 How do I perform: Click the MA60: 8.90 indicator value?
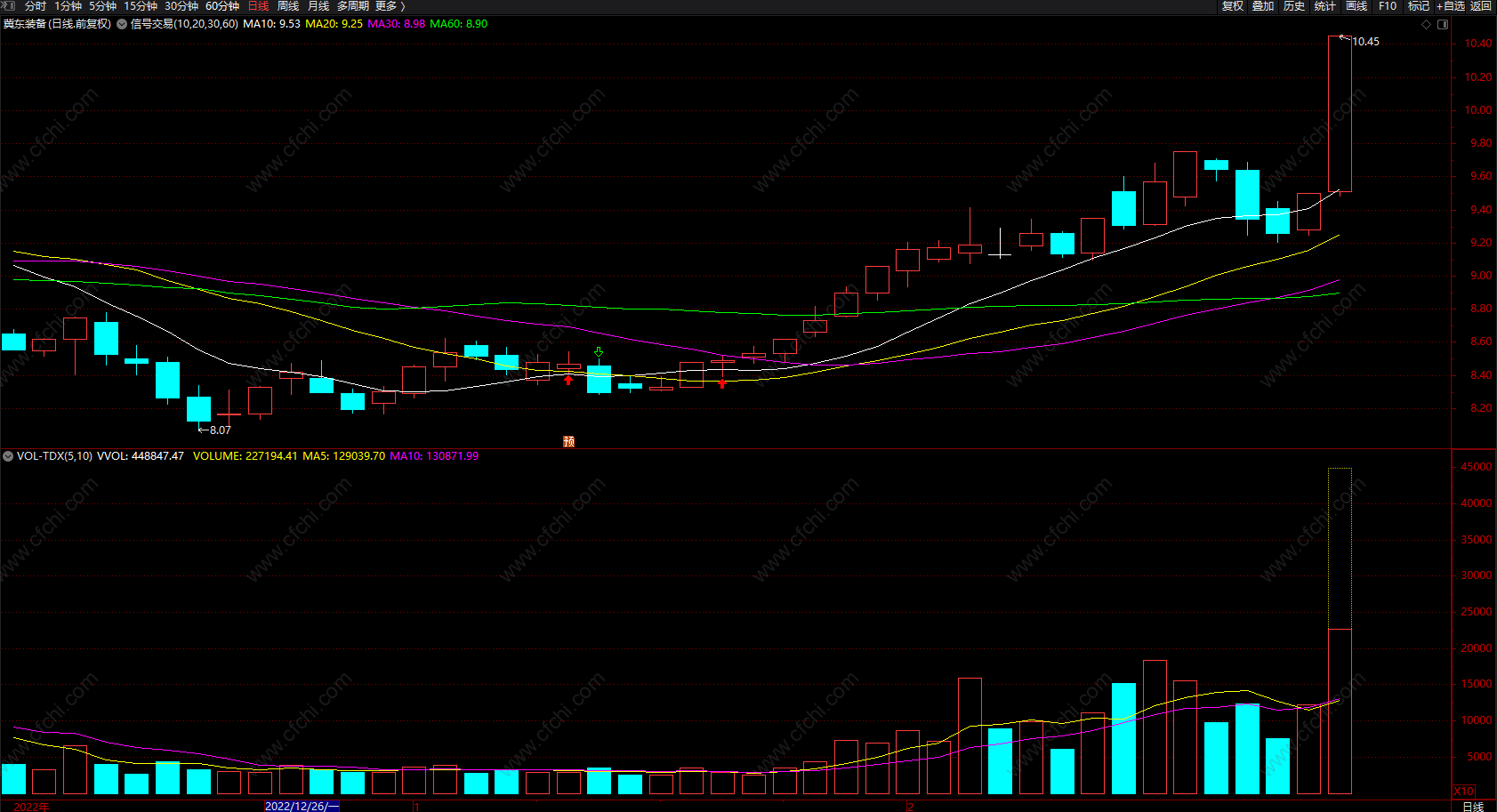(x=458, y=24)
